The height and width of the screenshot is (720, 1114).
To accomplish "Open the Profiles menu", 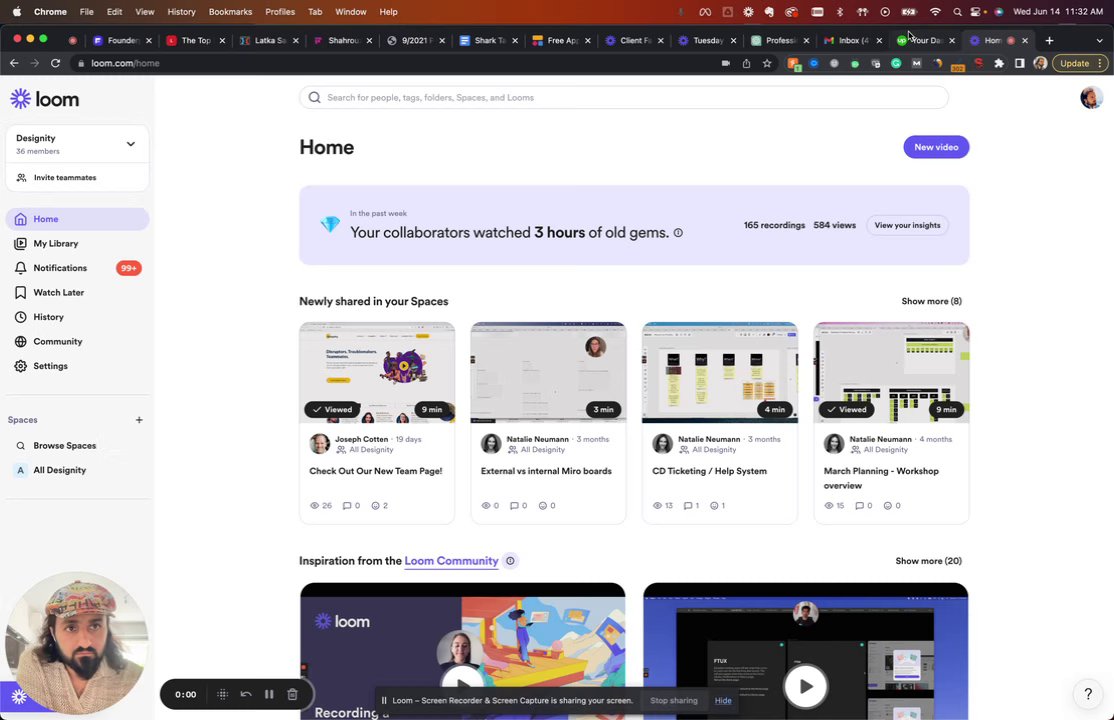I will pos(280,12).
